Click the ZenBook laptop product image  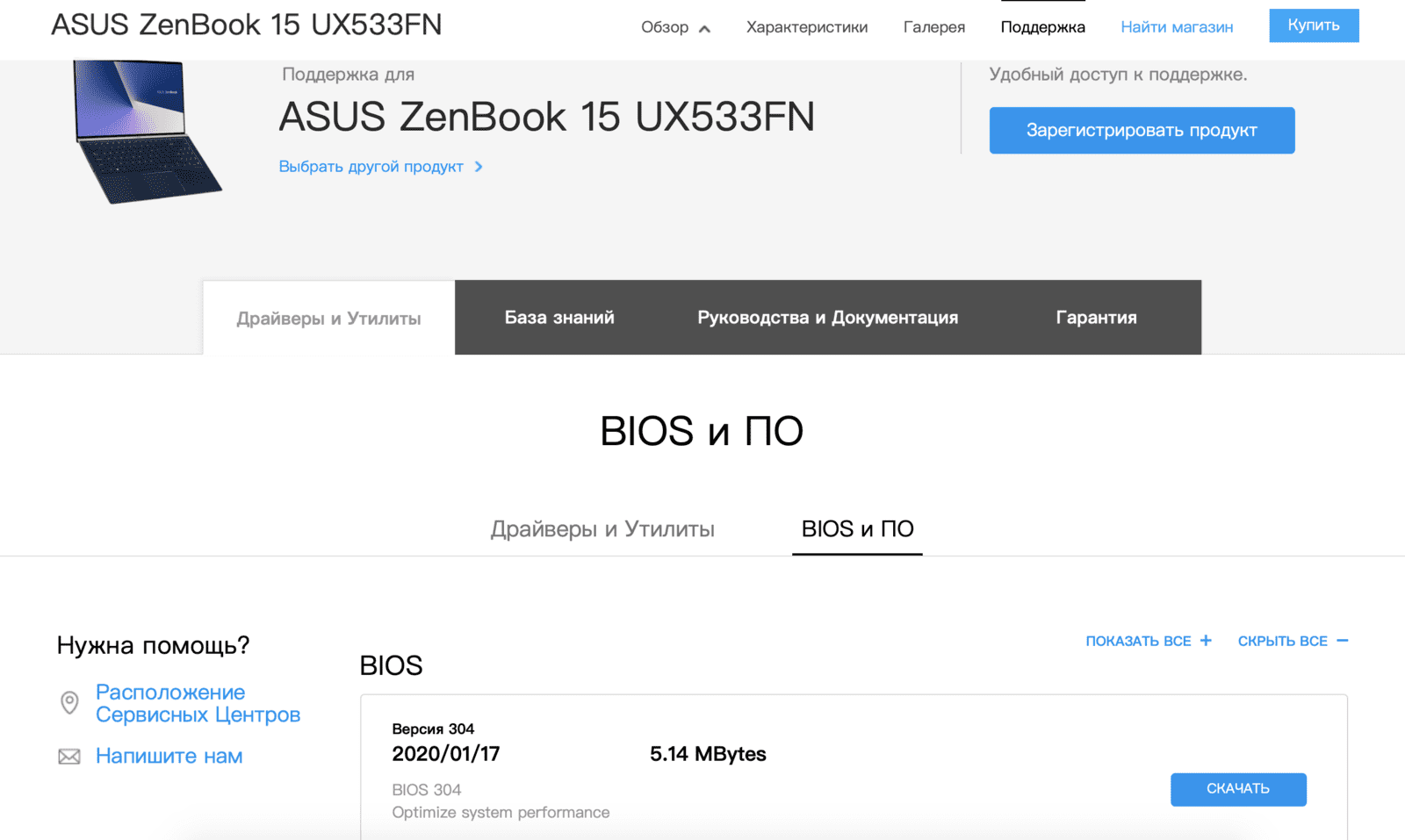pyautogui.click(x=146, y=132)
